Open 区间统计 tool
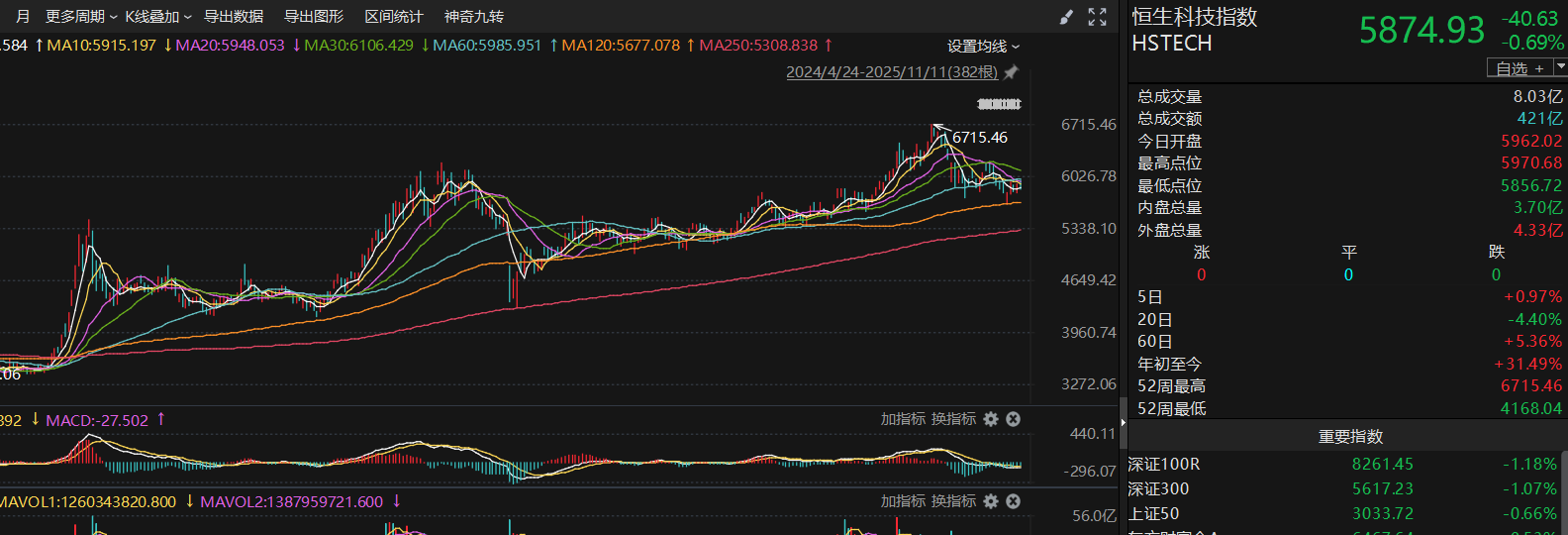1568x535 pixels. (x=394, y=17)
